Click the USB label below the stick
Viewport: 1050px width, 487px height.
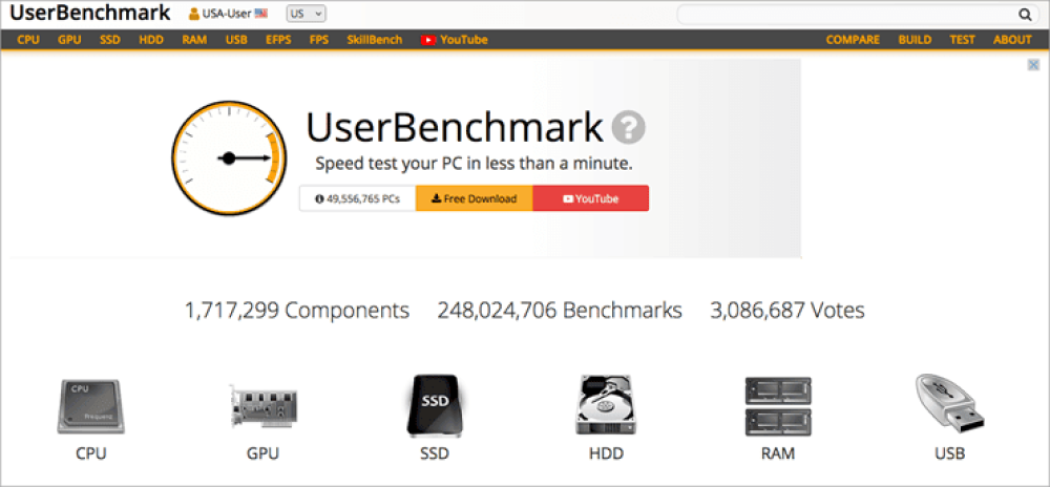click(950, 454)
